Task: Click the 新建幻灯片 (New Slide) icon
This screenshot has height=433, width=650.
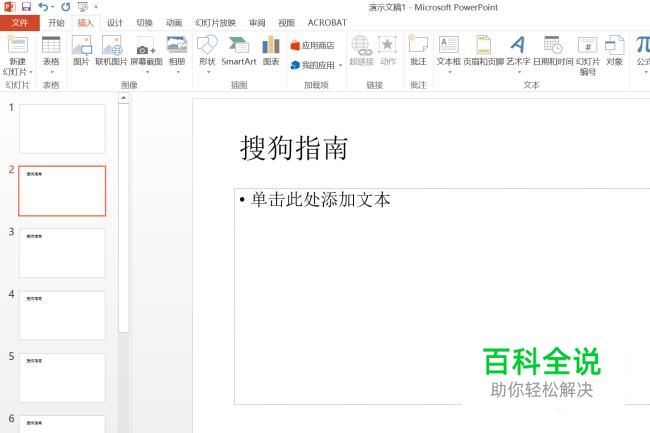Action: tap(17, 45)
